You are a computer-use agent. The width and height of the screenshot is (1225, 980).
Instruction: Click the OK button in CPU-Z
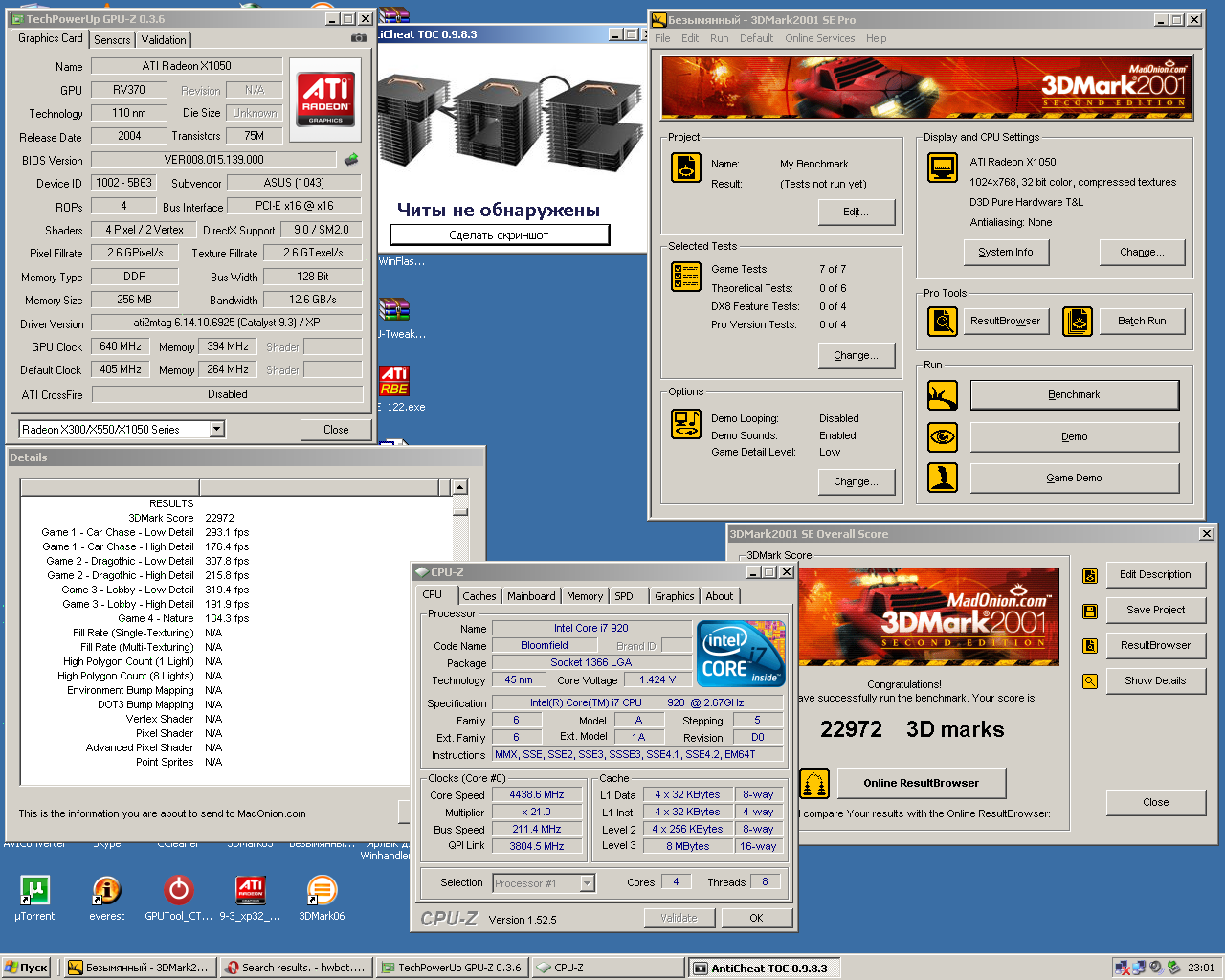[756, 918]
